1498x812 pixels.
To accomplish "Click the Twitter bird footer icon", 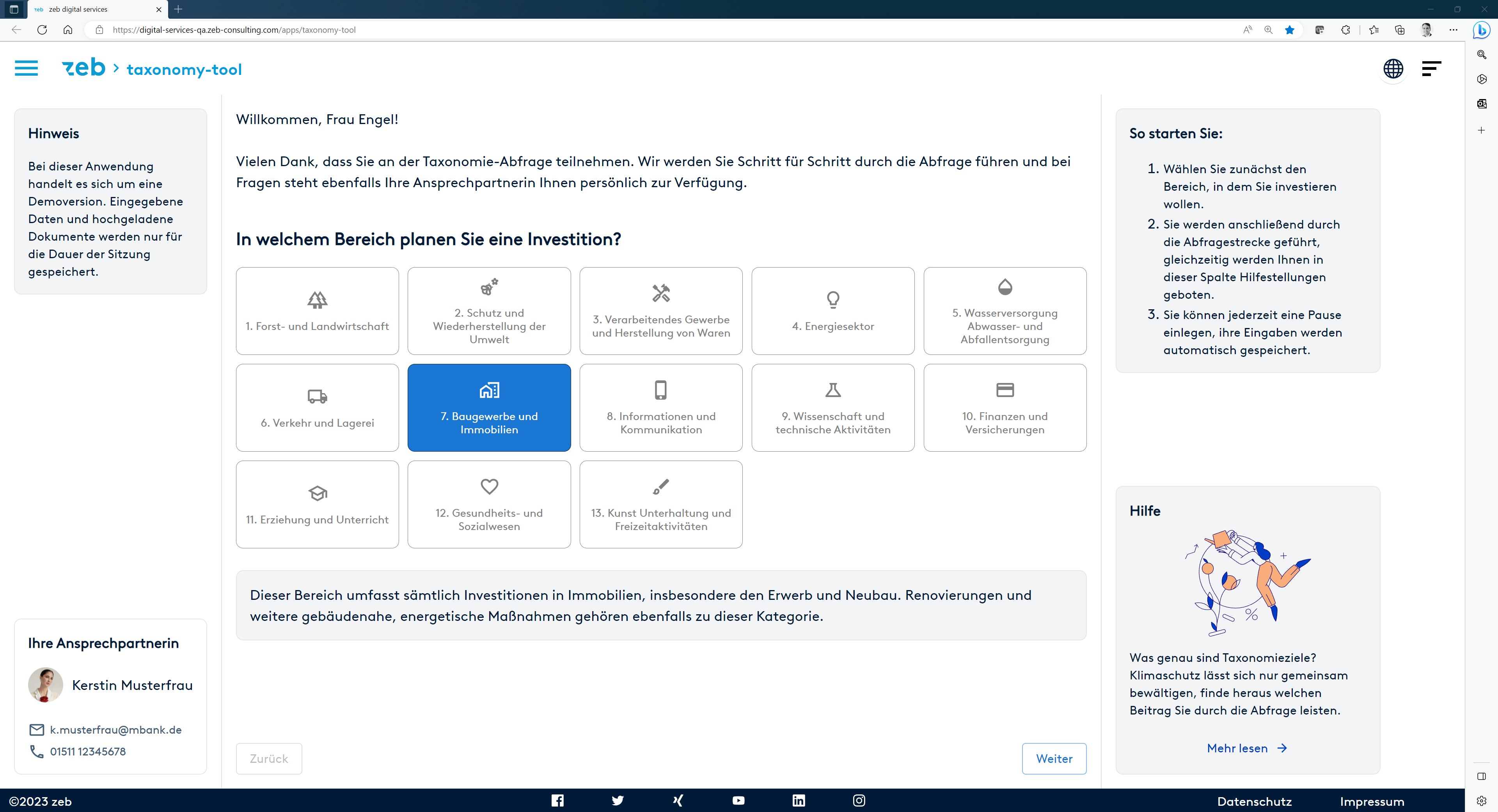I will 618,800.
